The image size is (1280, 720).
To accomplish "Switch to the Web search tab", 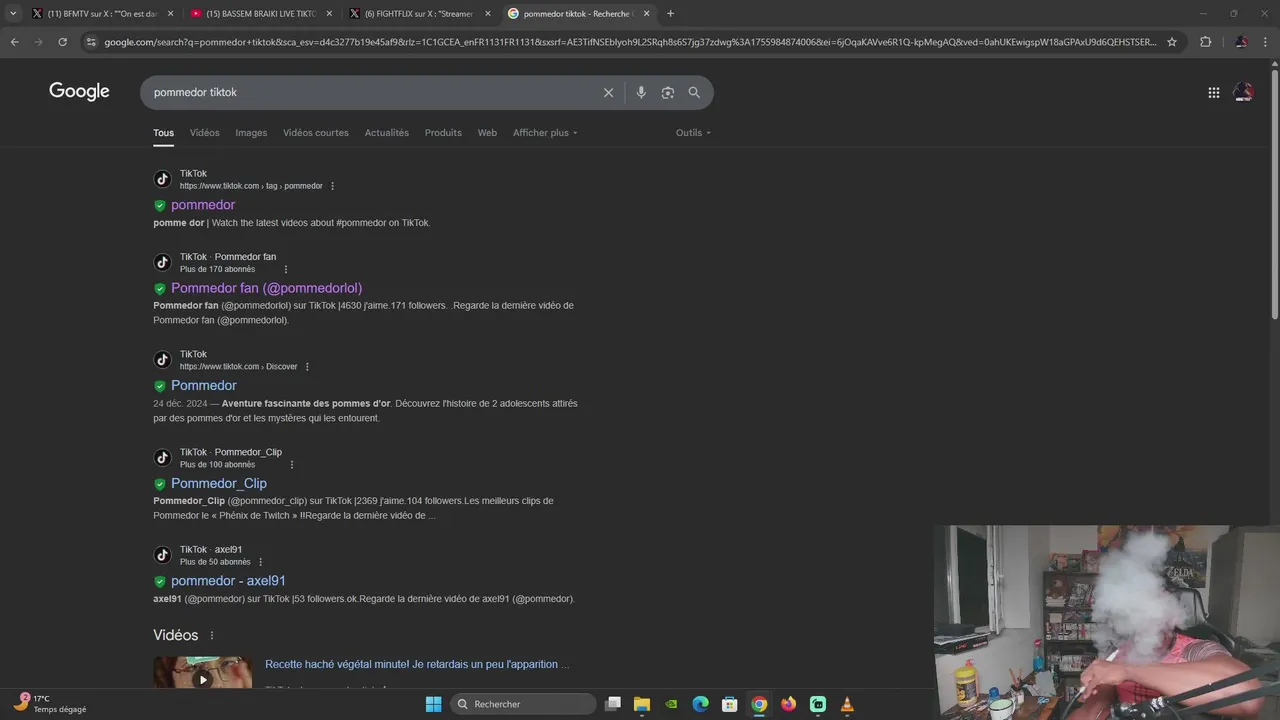I will pos(487,133).
